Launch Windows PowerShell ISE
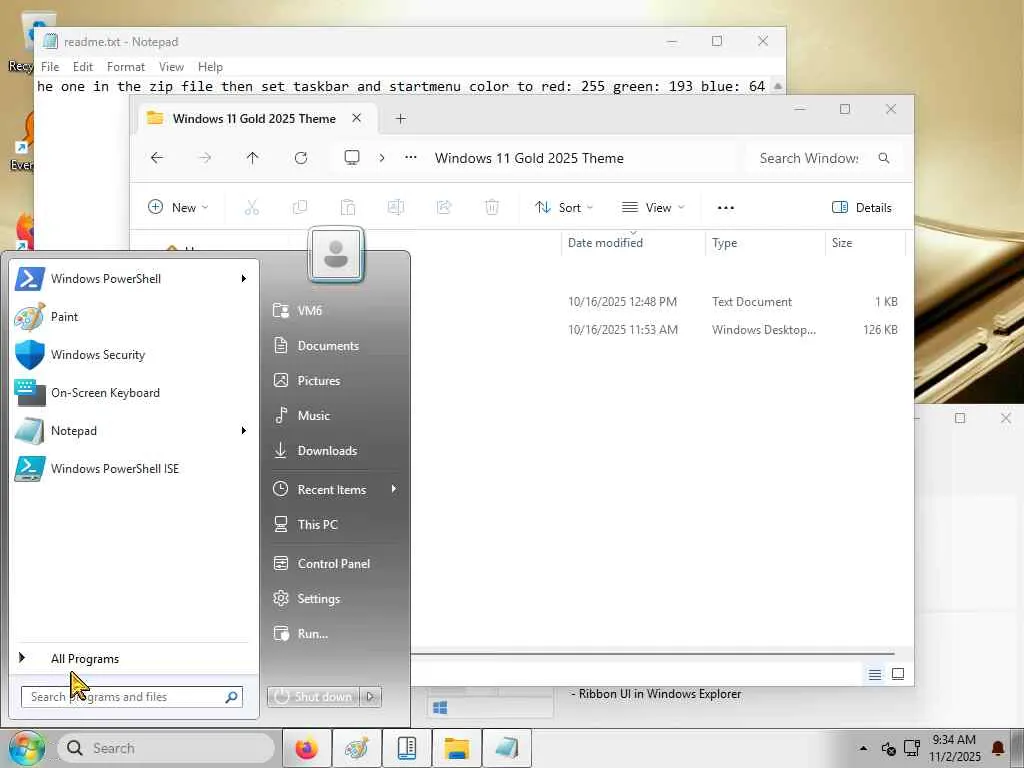This screenshot has height=768, width=1024. click(134, 468)
